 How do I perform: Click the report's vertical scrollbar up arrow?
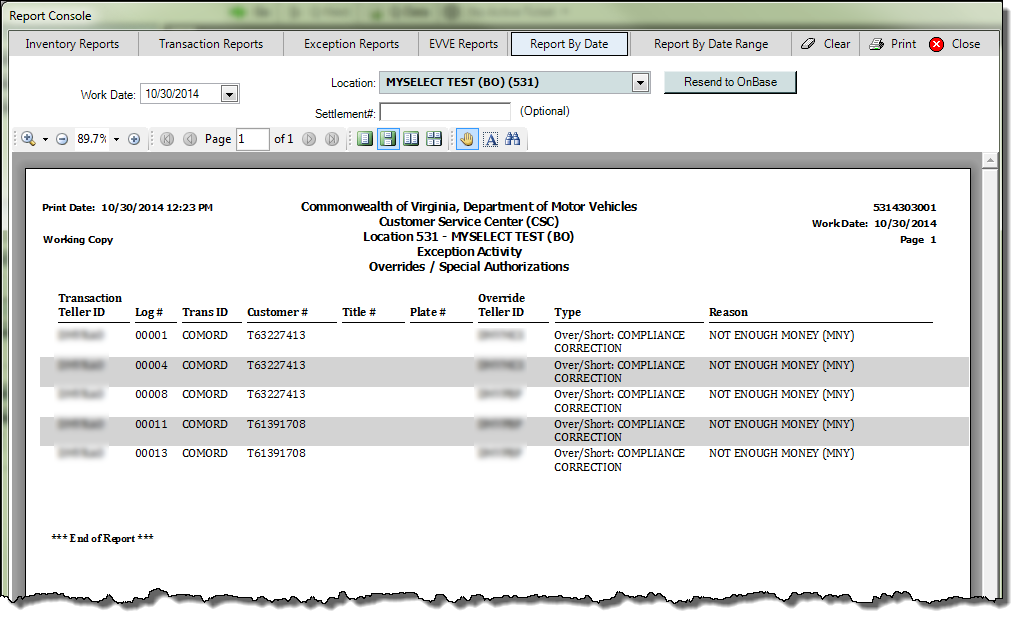point(990,160)
